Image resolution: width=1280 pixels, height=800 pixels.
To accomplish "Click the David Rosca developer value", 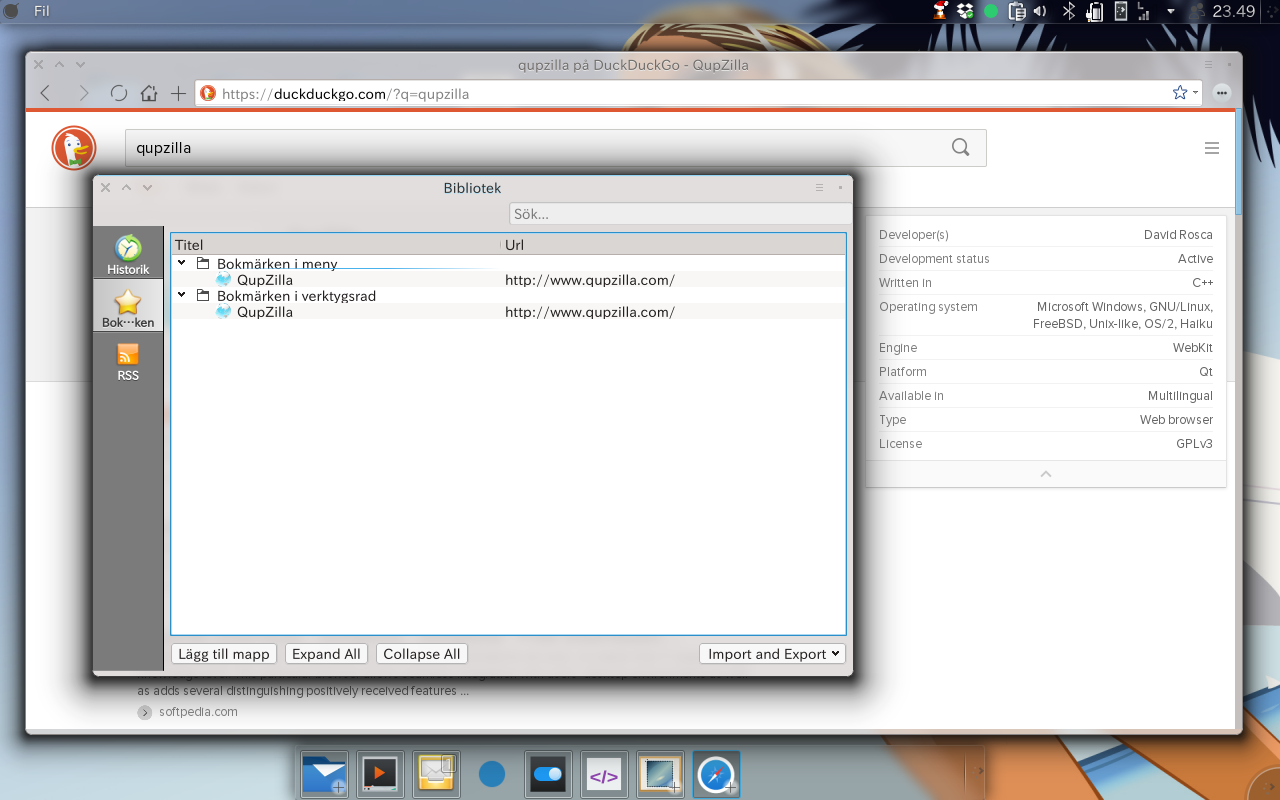I will coord(1178,235).
